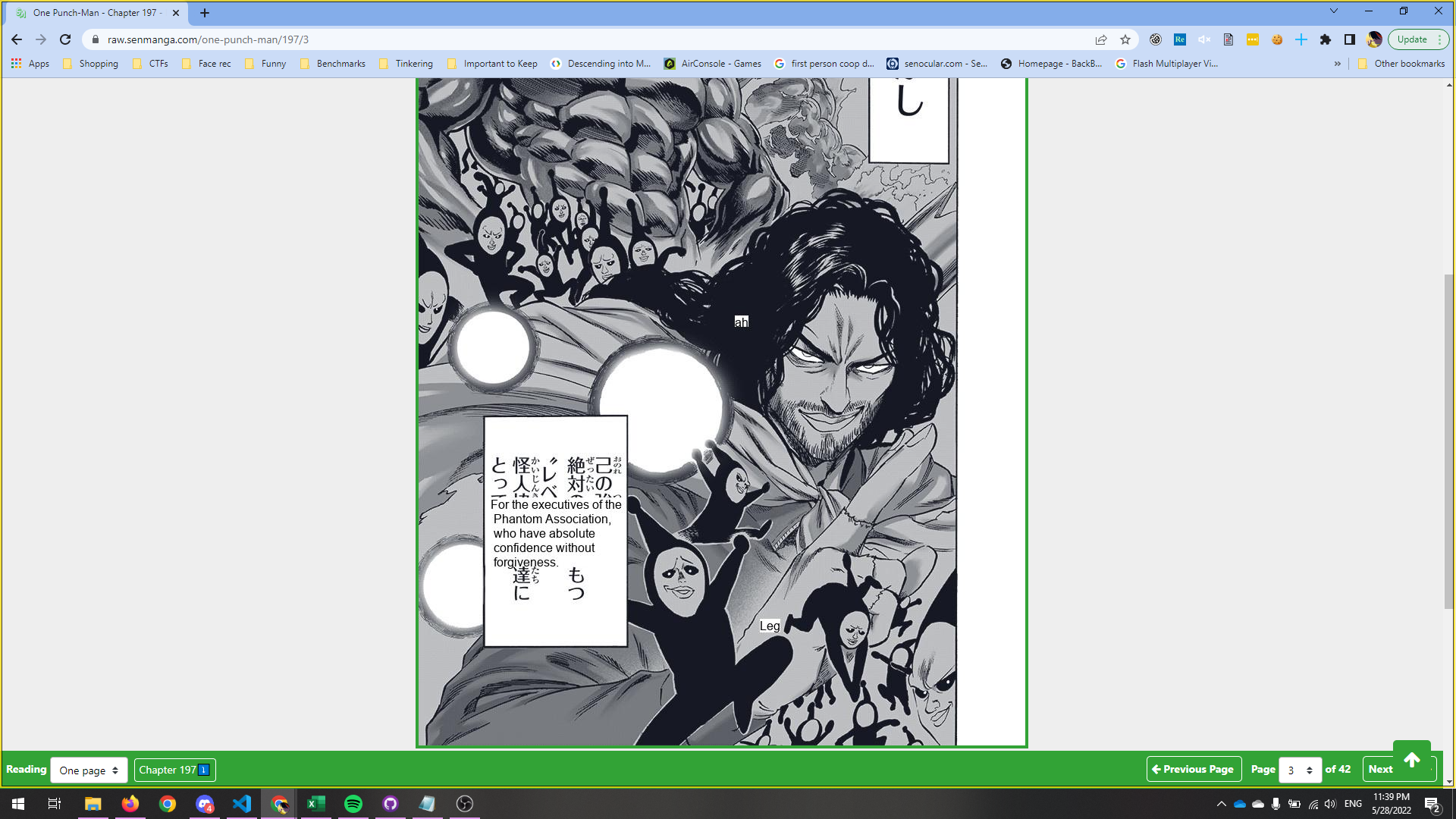
Task: Click the address bar URL field
Action: tap(531, 39)
